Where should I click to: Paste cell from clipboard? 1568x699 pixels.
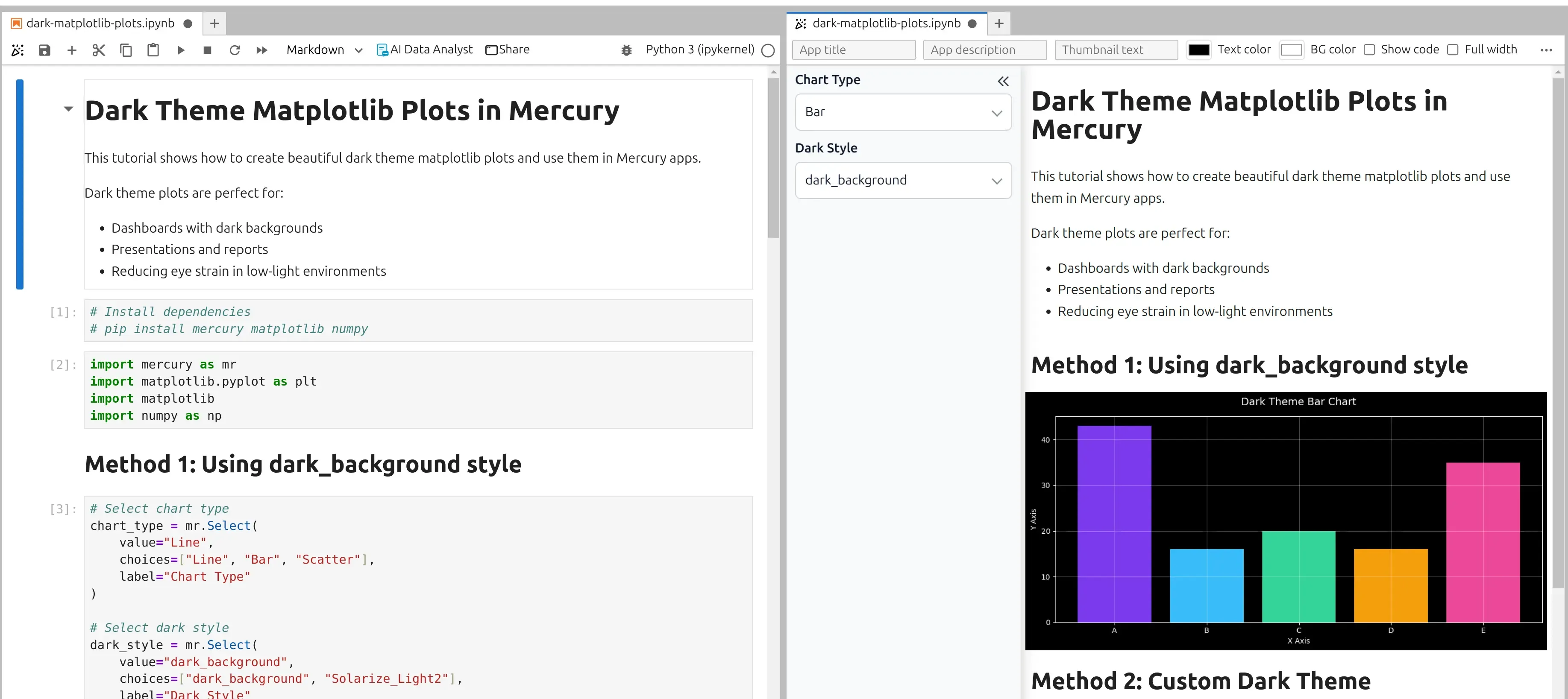click(x=153, y=50)
